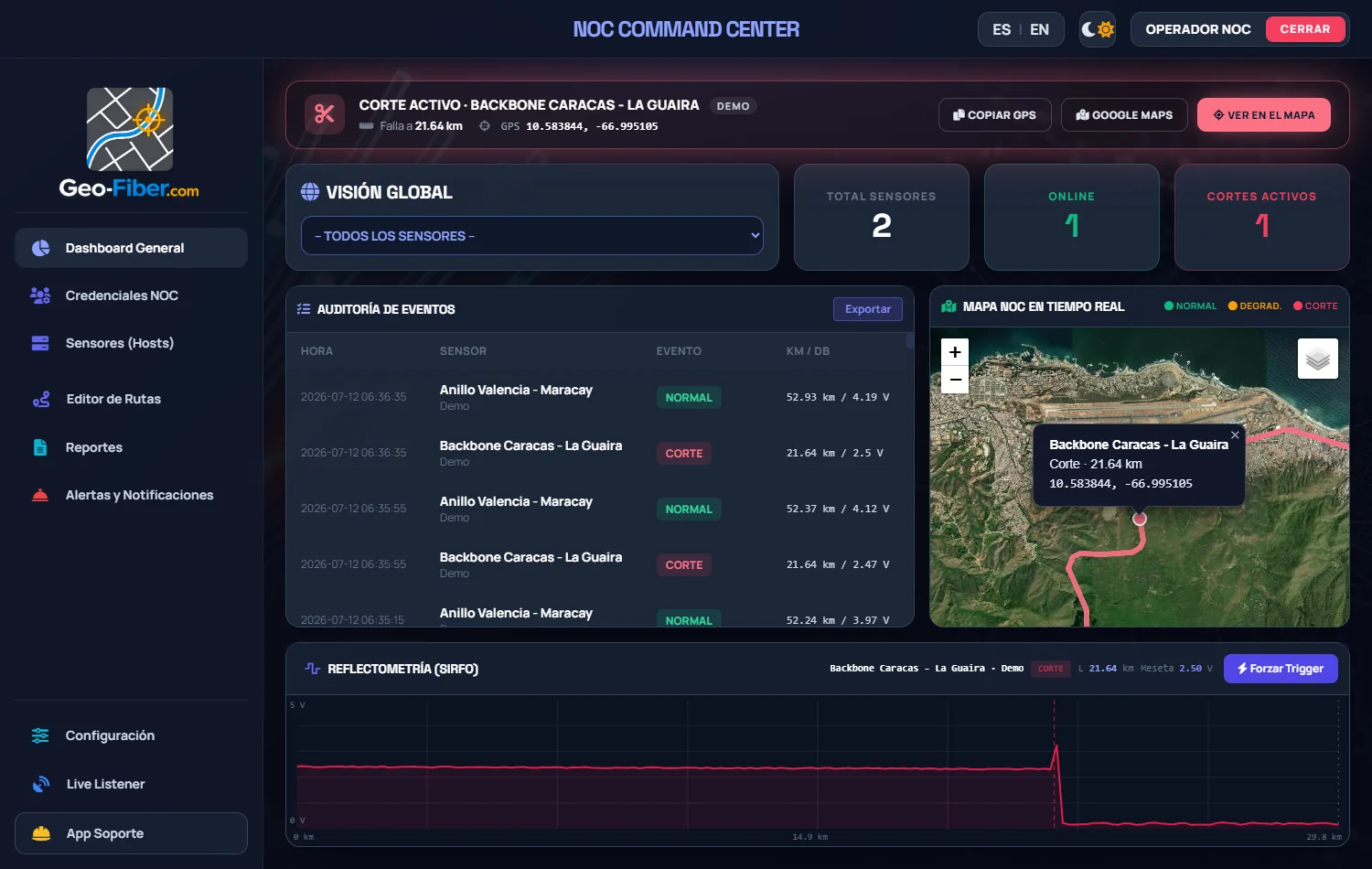This screenshot has height=869, width=1372.
Task: Close the Backbone Caracas map popup
Action: click(x=1235, y=434)
